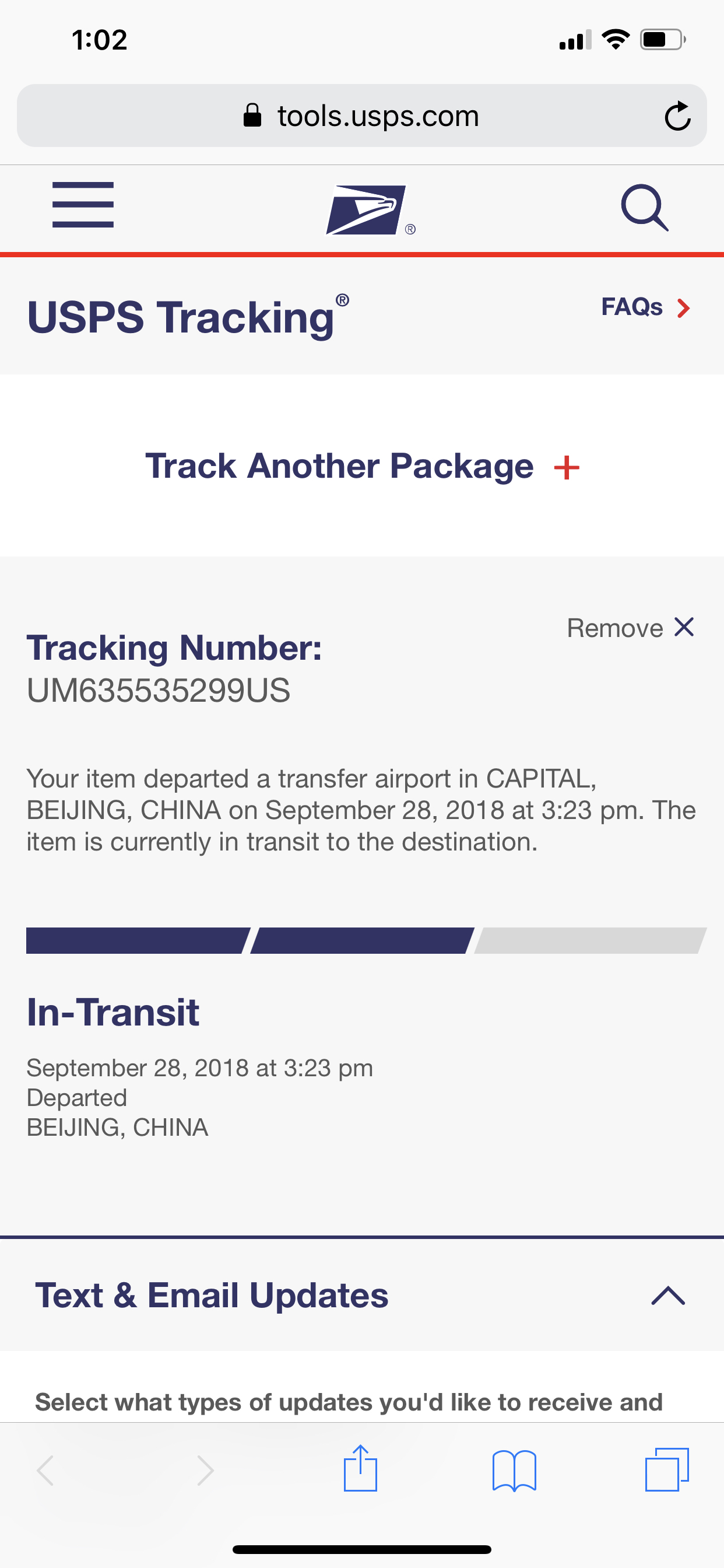Open Safari bookmarks book icon

point(514,1471)
